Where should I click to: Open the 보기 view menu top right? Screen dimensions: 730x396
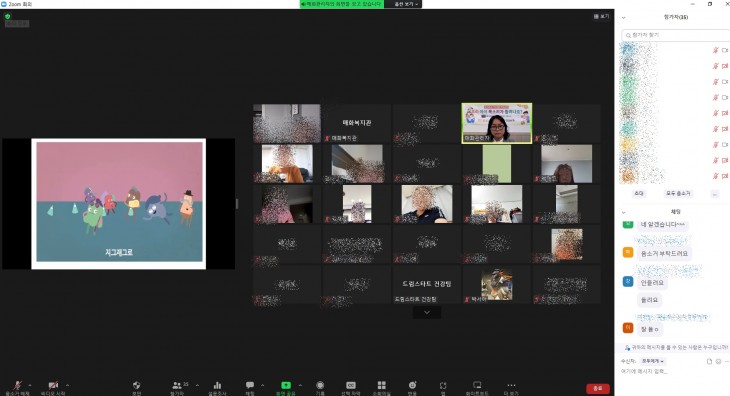pos(602,16)
